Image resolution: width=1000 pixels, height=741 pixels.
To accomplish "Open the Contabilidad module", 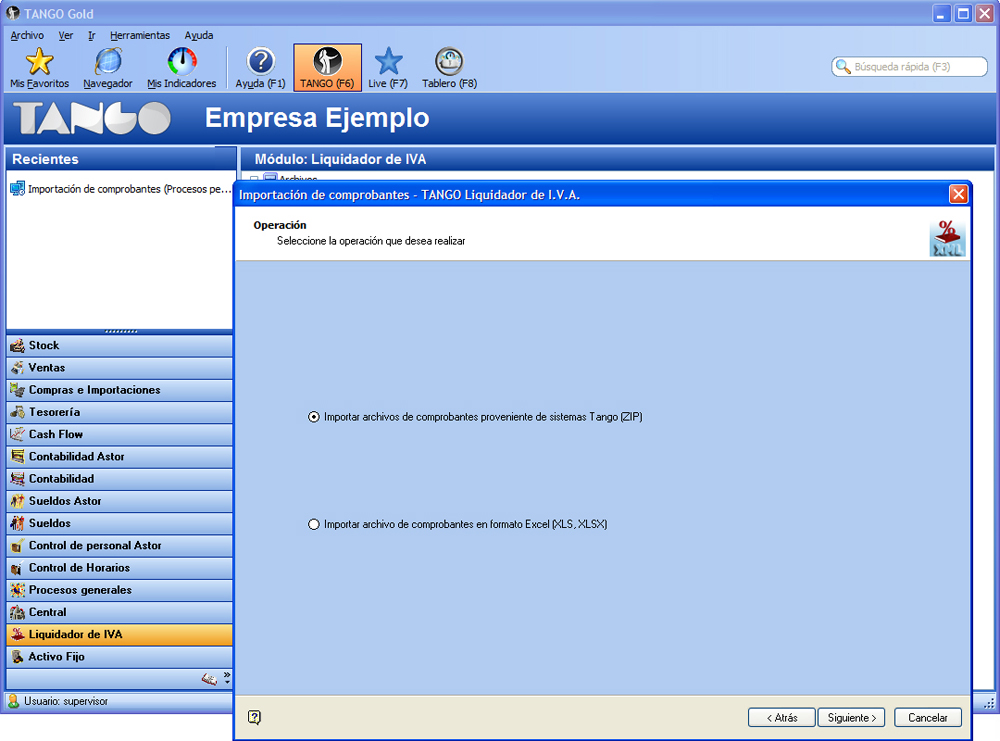I will [x=119, y=479].
